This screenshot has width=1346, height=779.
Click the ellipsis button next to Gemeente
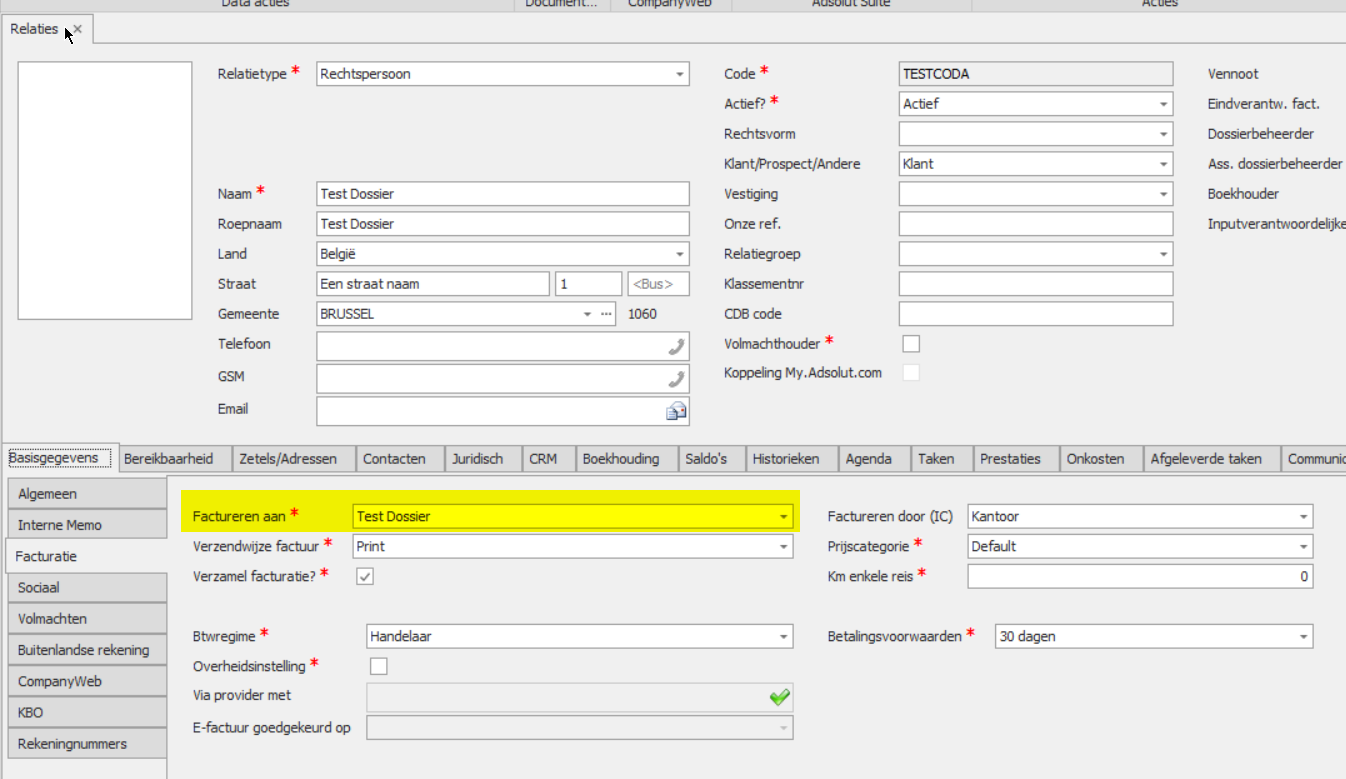pyautogui.click(x=605, y=314)
